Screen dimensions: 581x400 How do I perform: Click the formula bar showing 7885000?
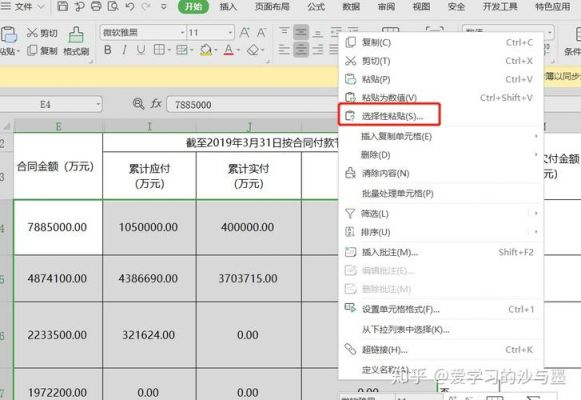click(252, 104)
